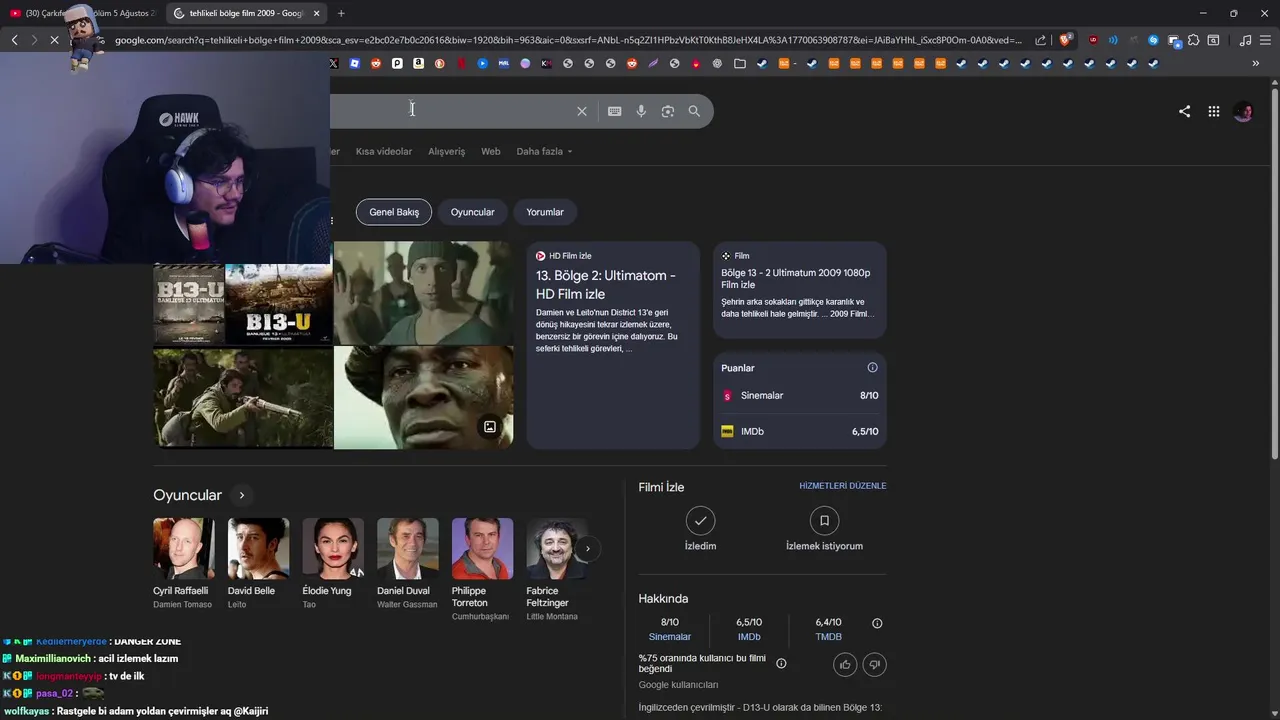
Task: Select the Yorumlar chip
Action: (545, 212)
